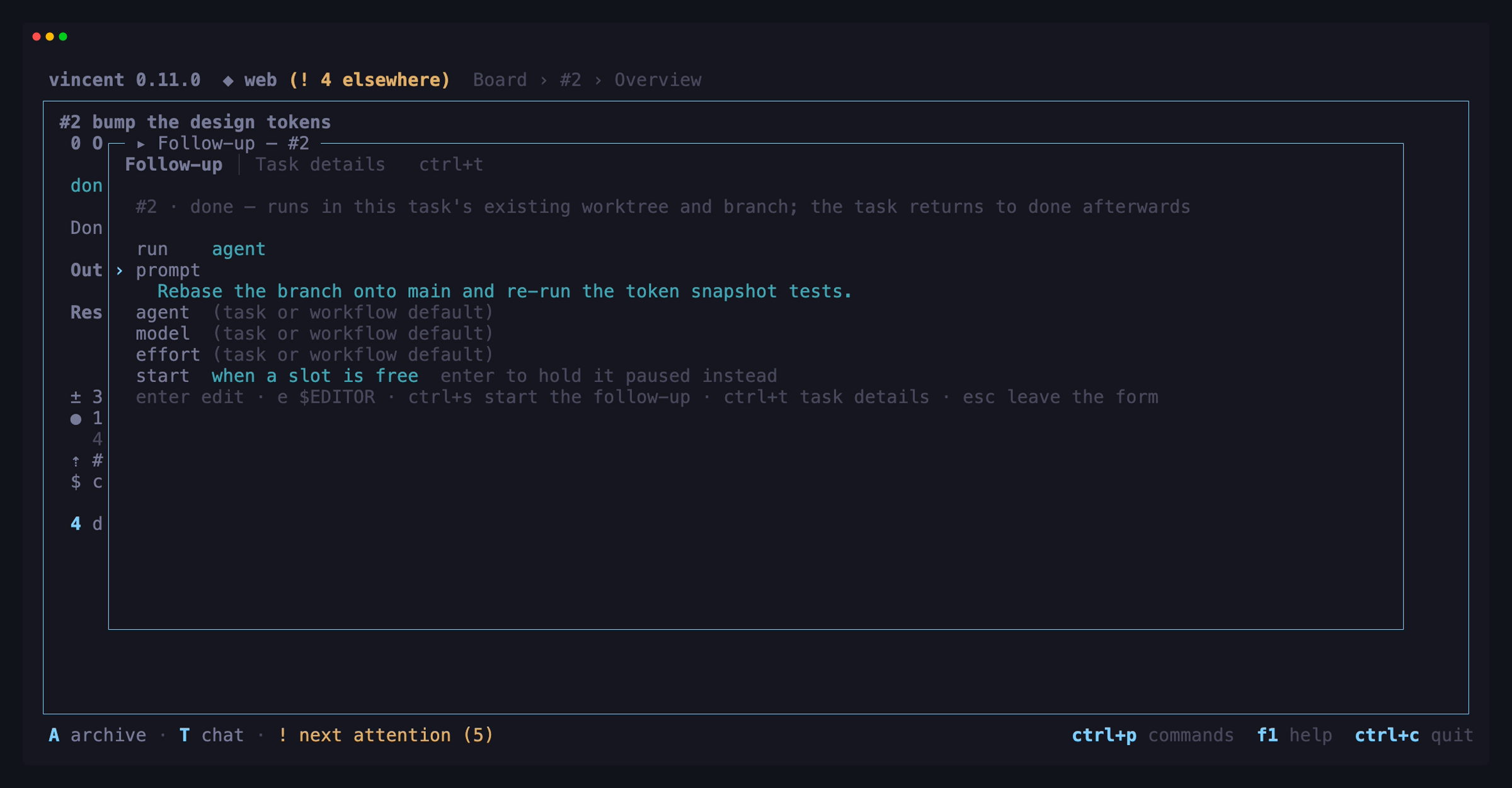Viewport: 1512px width, 788px height.
Task: Open ctrl+p commands palette
Action: pos(1152,735)
